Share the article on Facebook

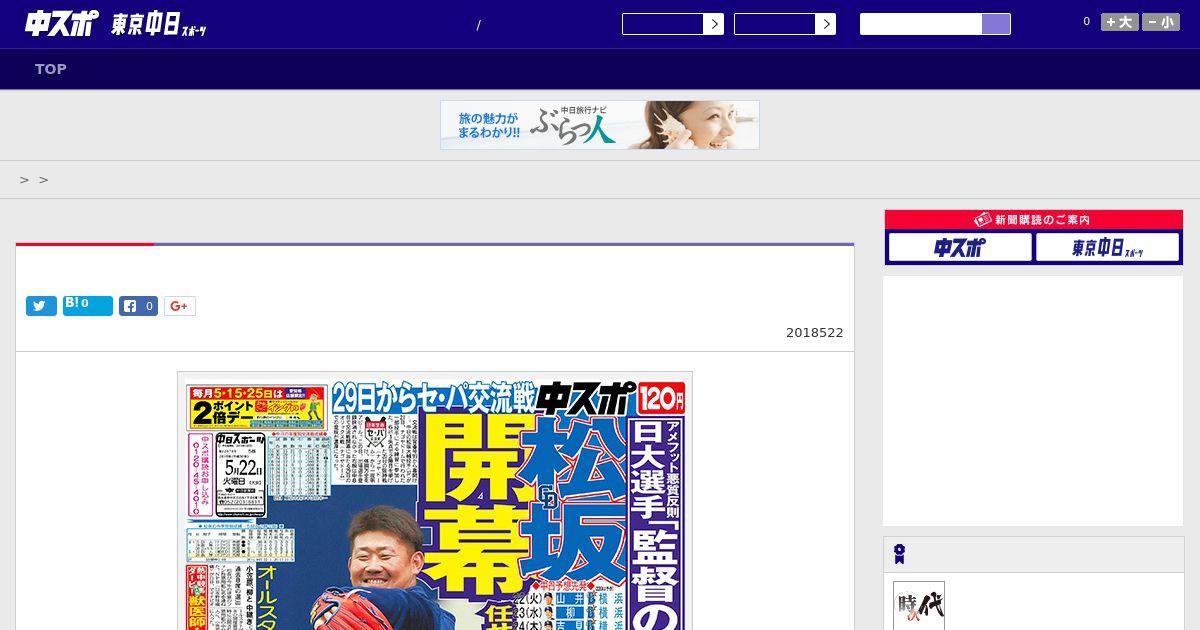139,306
